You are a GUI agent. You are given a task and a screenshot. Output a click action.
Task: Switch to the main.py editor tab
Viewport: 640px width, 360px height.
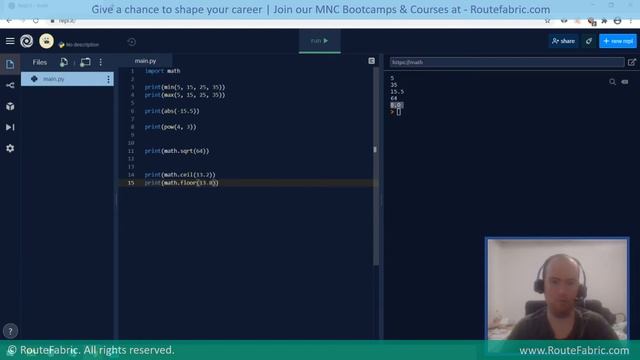point(145,61)
